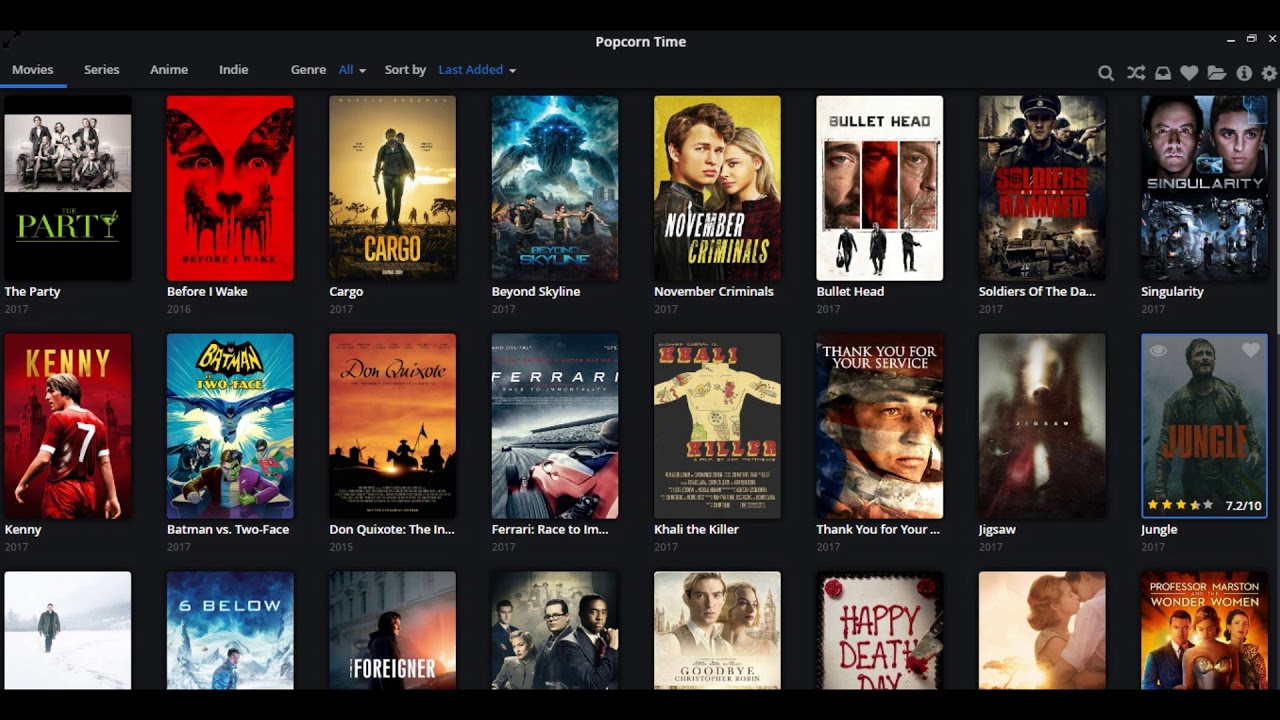The image size is (1280, 720).
Task: Mark Jungle as watched with the eye icon
Action: coord(1160,350)
